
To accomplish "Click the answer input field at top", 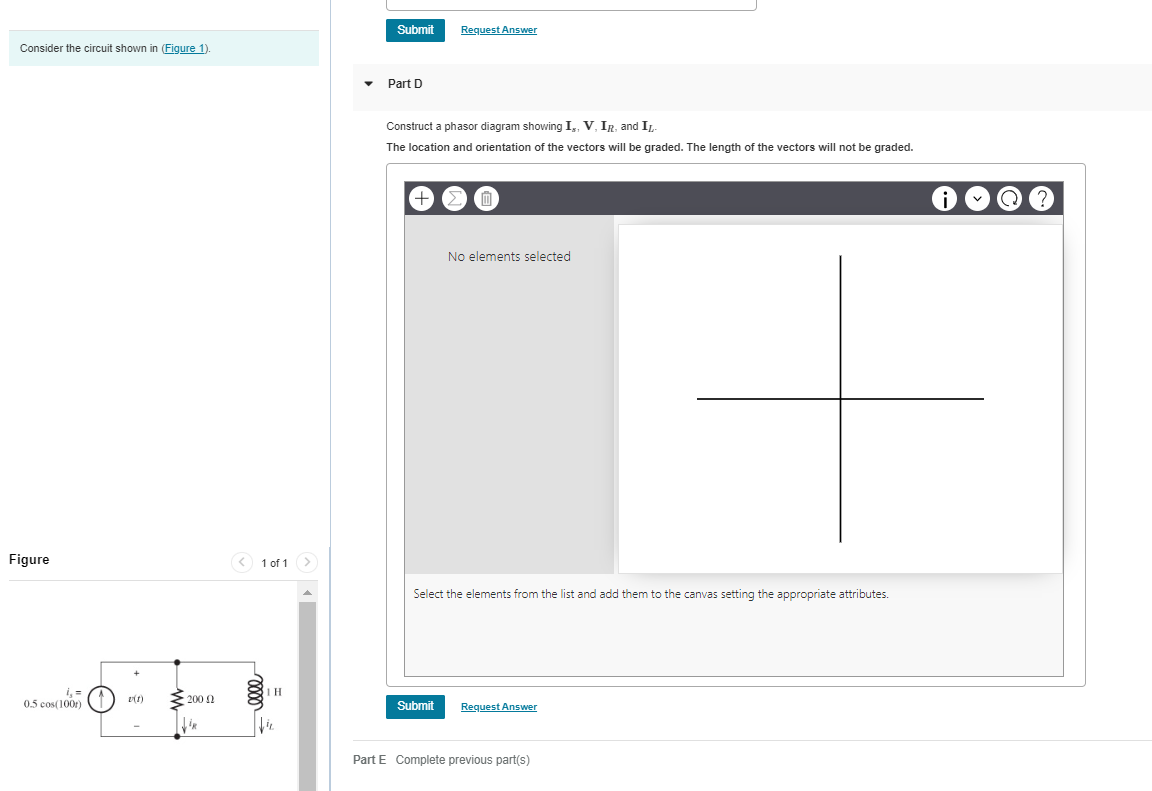I will (x=571, y=5).
